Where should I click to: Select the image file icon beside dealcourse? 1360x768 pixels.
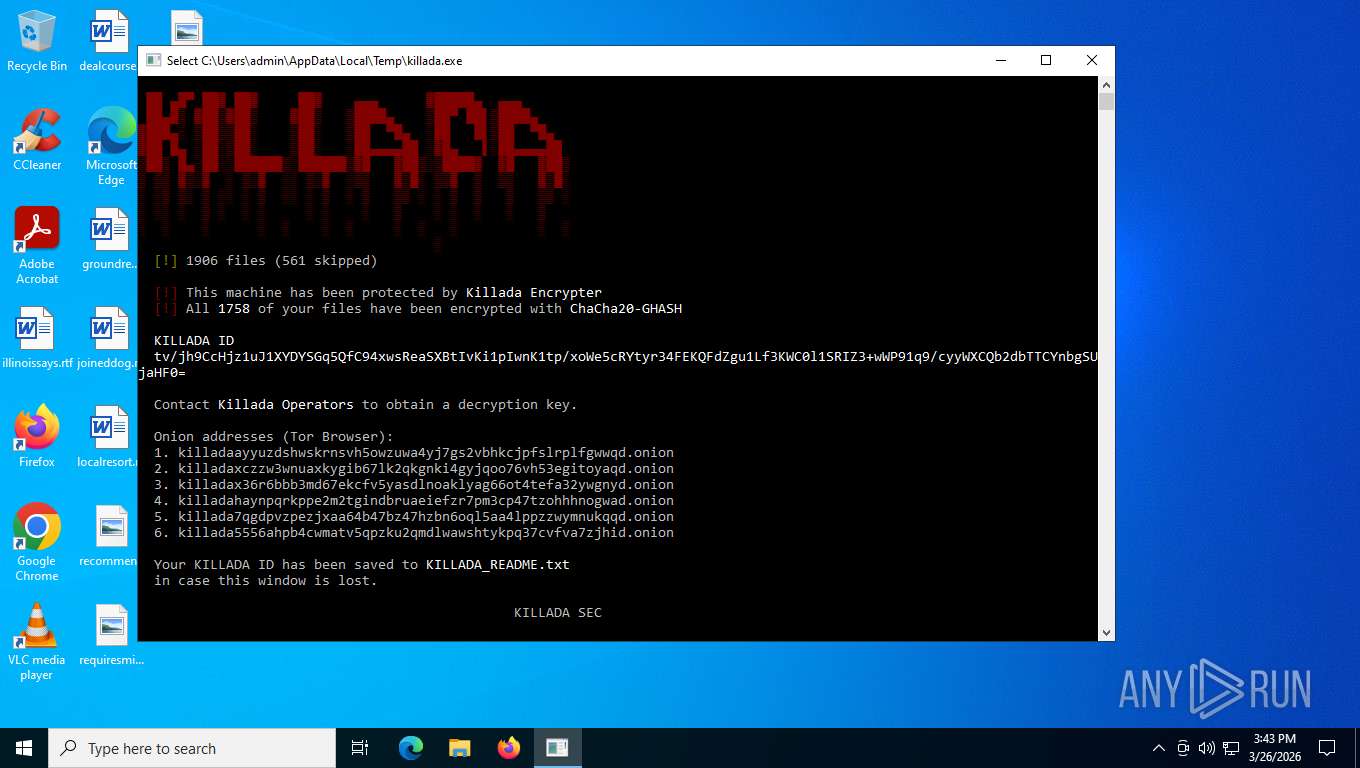point(187,27)
